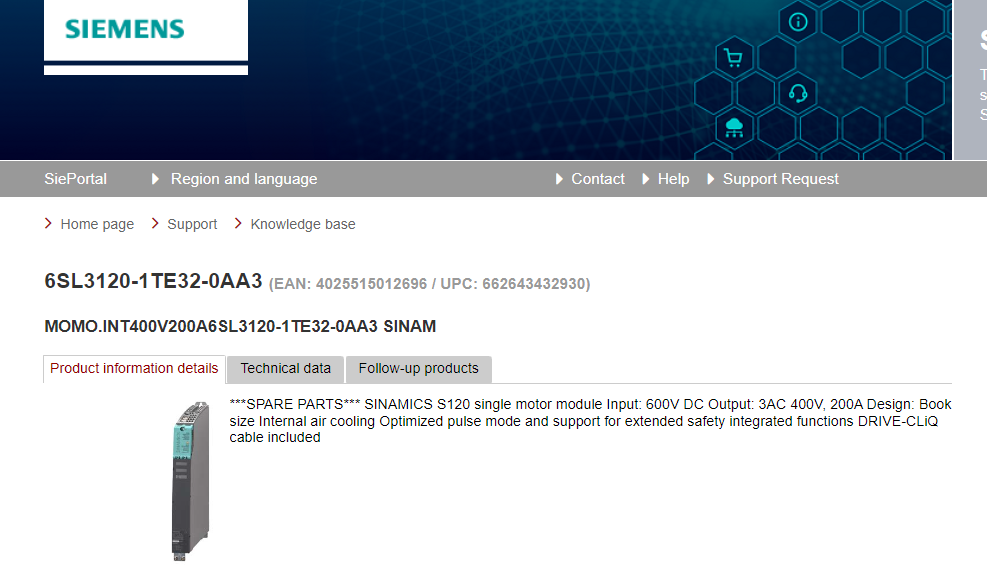Click the Siemens logo

(x=125, y=28)
